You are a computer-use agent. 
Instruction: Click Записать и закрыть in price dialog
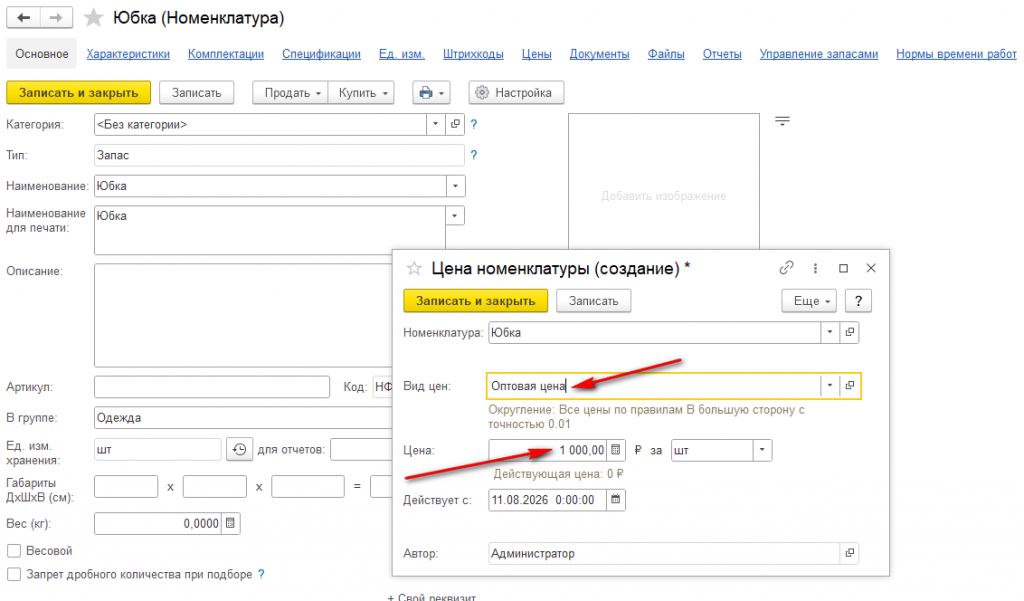click(475, 300)
